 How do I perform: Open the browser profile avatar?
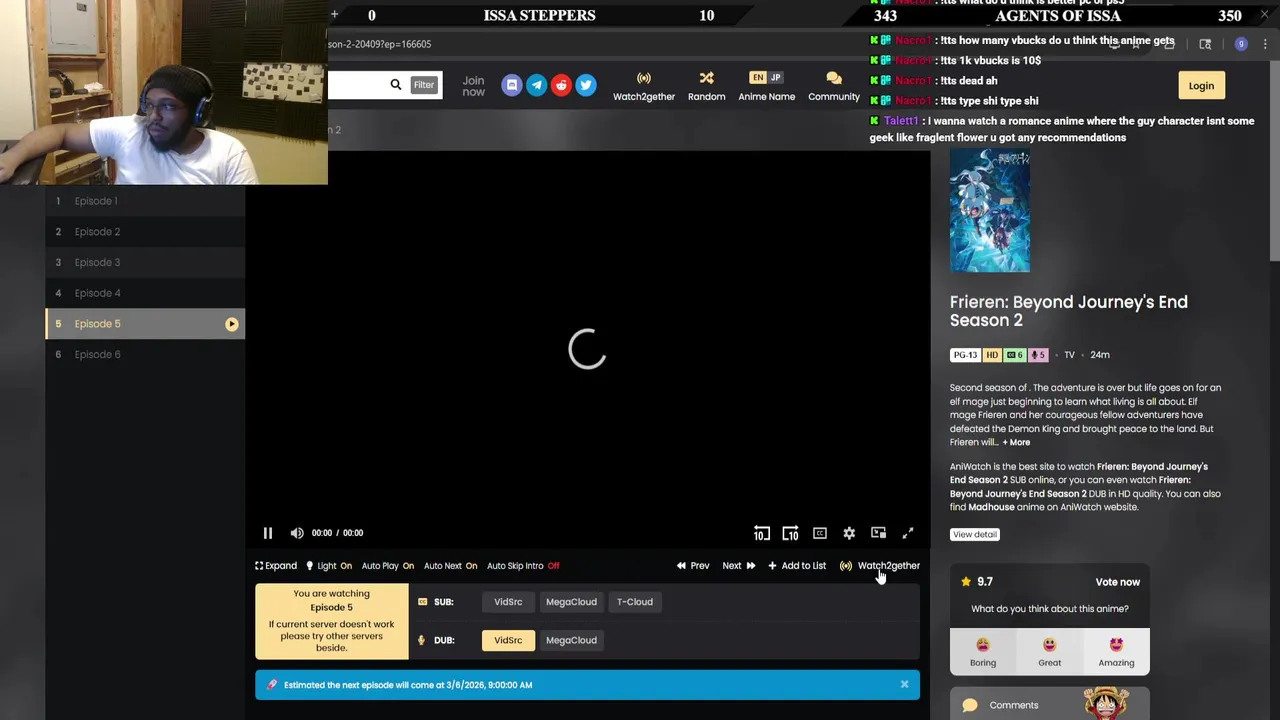(x=1241, y=44)
